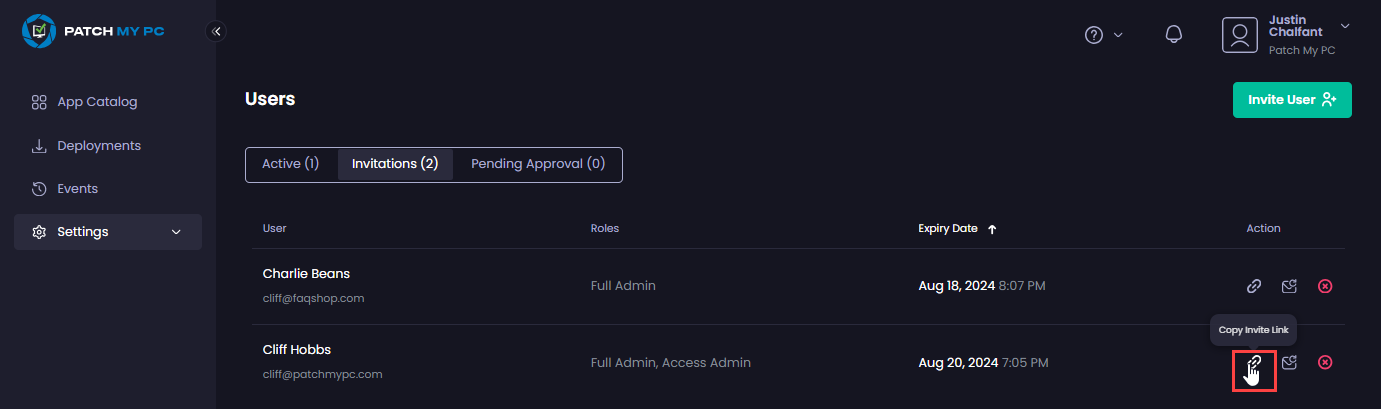1381x409 pixels.
Task: Revoke Cliff Hobbs' invitation
Action: point(1325,363)
